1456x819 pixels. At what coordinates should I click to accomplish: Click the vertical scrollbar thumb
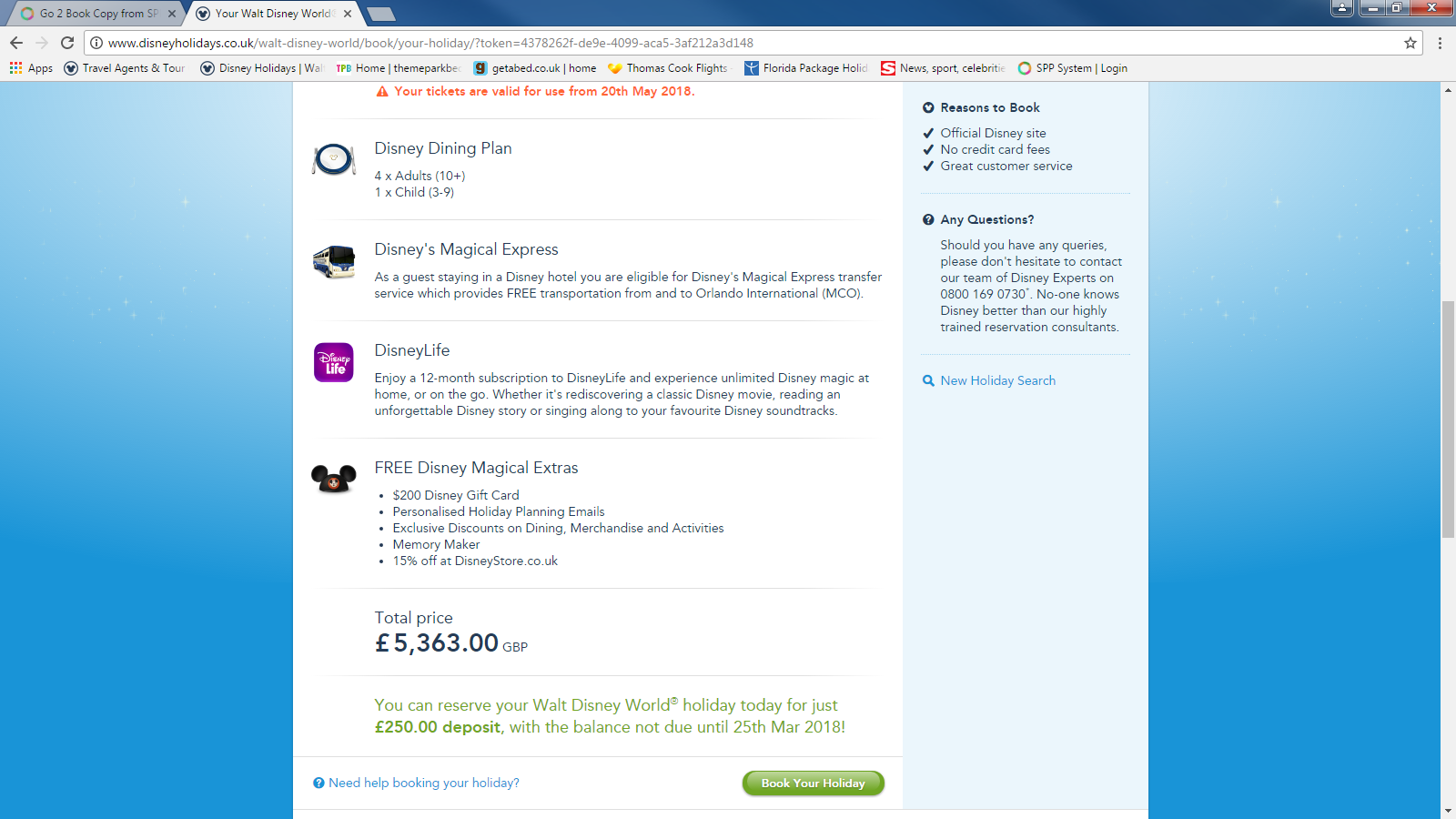coord(1448,419)
